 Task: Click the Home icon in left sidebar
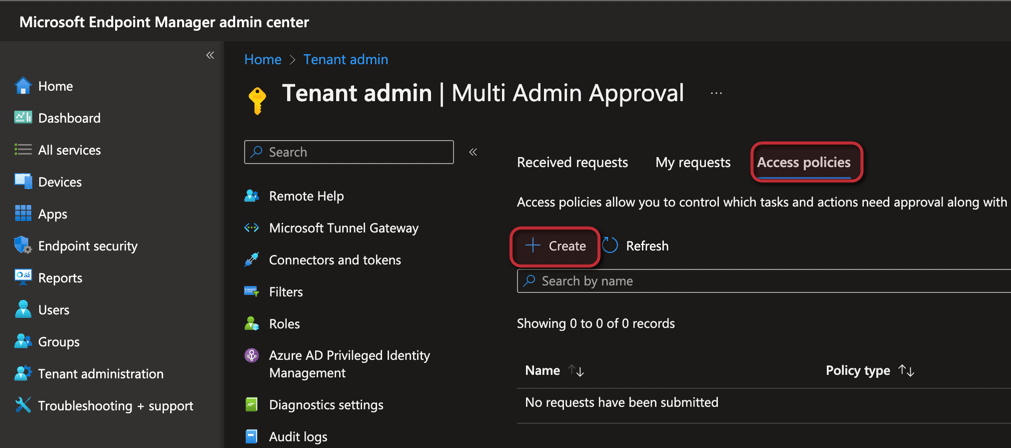click(x=23, y=86)
